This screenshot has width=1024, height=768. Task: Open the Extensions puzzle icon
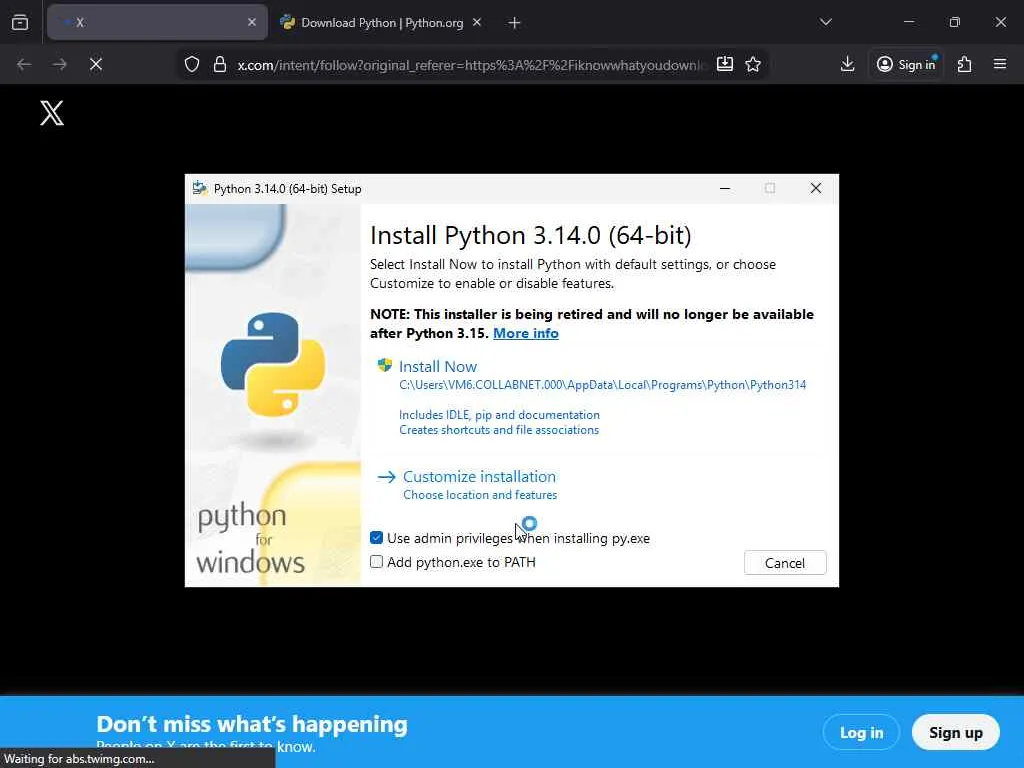point(964,64)
